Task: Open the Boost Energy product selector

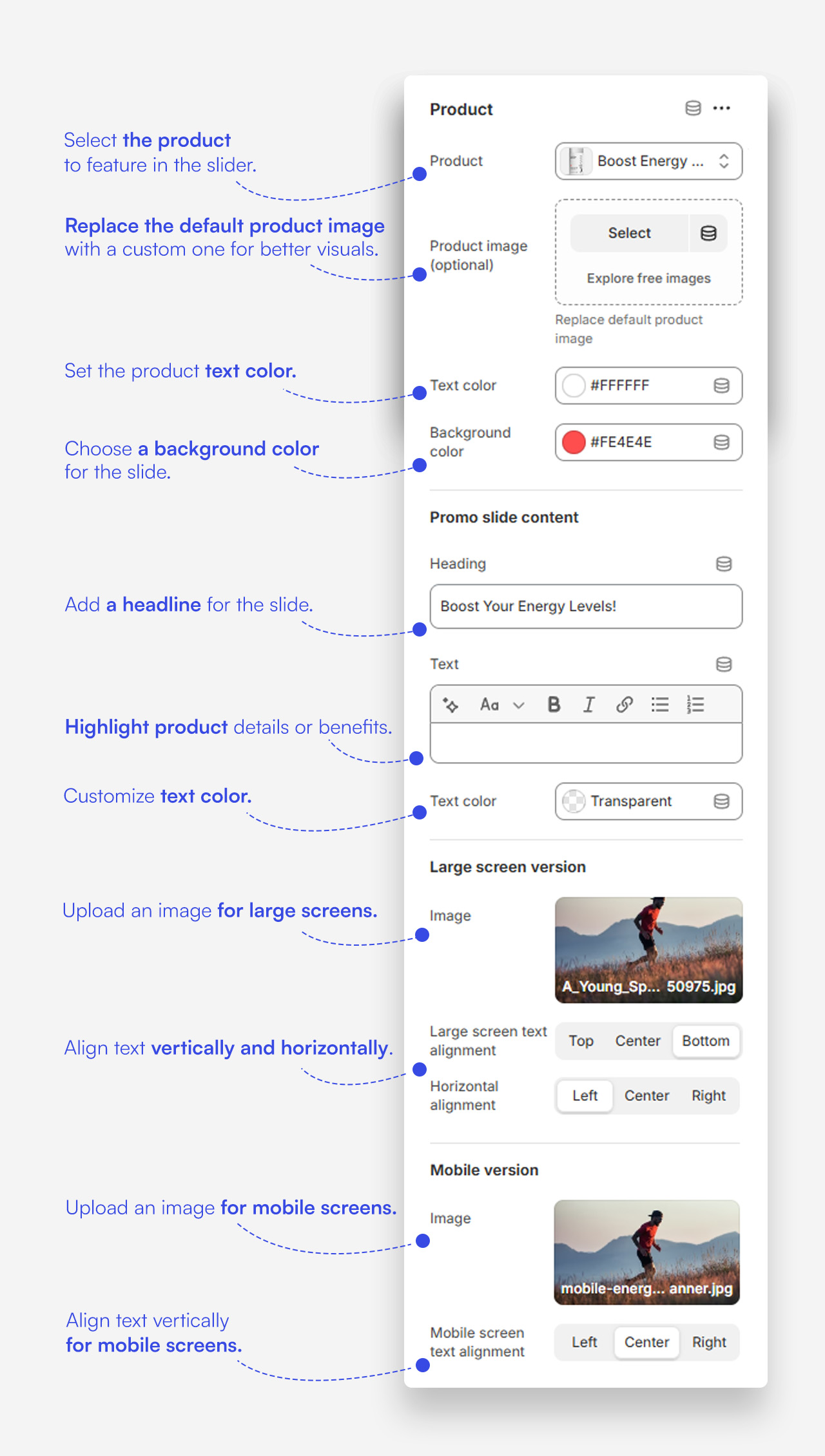Action: [648, 161]
